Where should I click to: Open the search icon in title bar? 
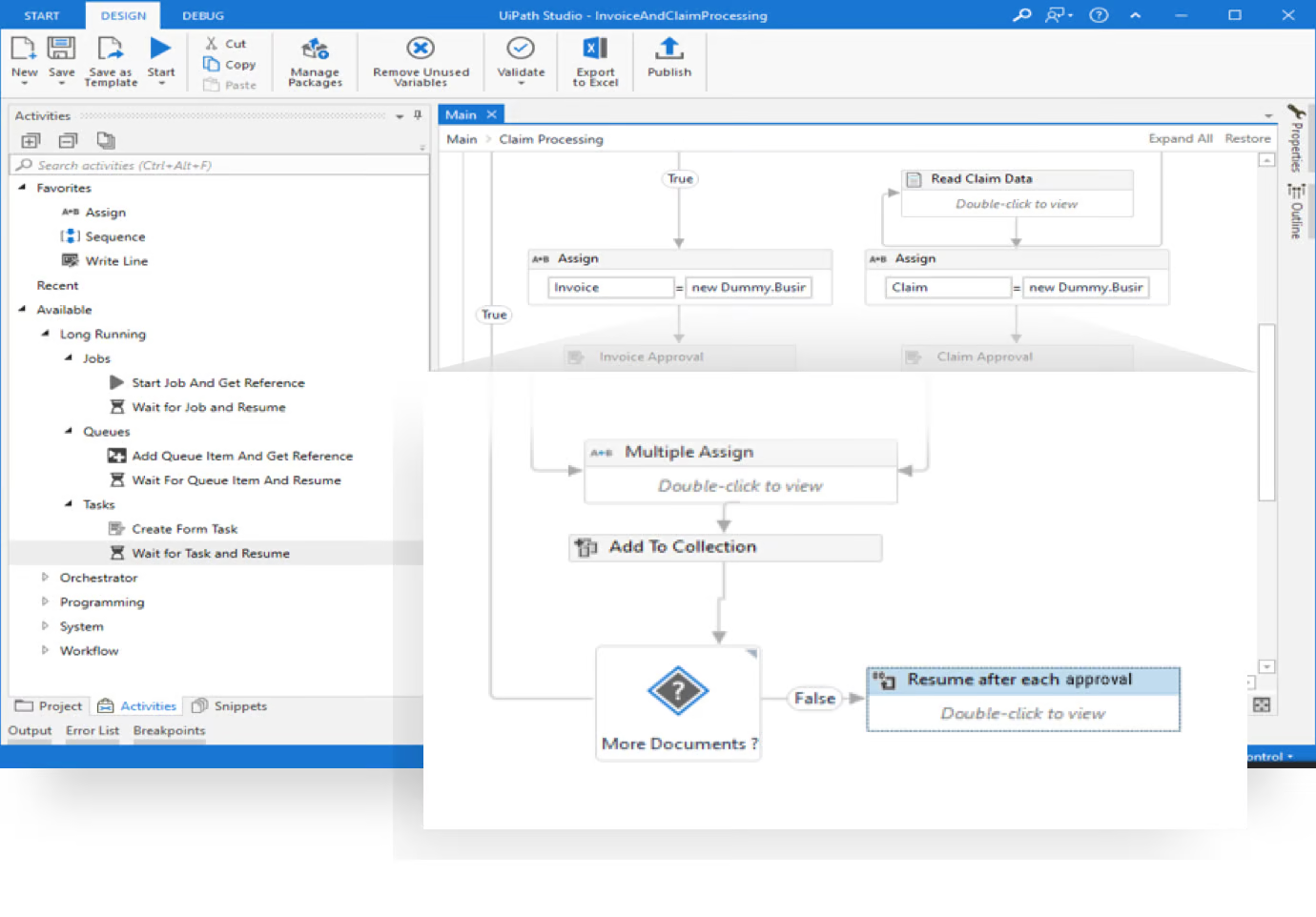tap(1022, 15)
